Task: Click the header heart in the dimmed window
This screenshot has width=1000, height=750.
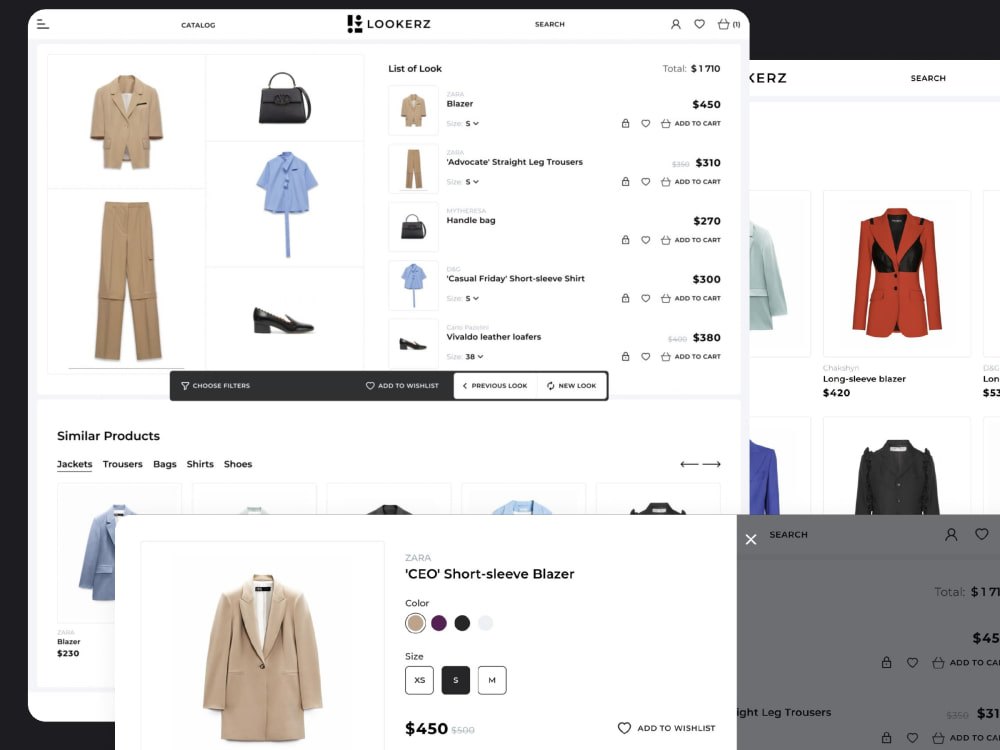Action: (982, 534)
